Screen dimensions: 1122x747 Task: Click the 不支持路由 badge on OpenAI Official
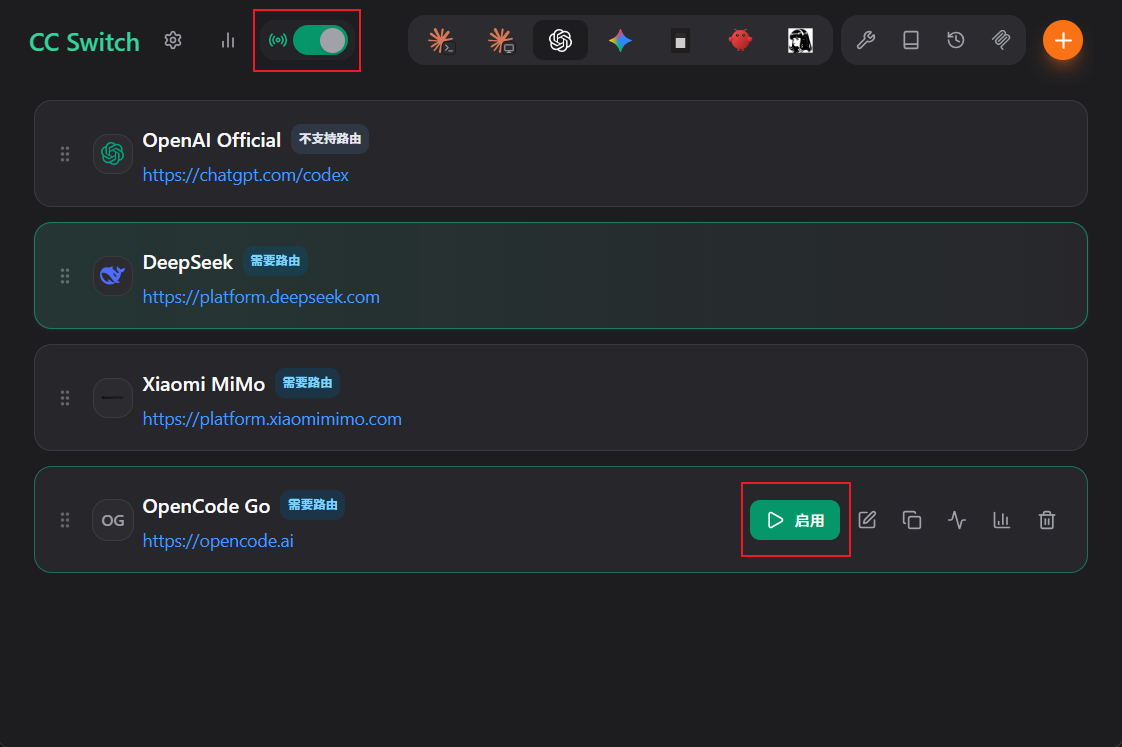pyautogui.click(x=330, y=139)
